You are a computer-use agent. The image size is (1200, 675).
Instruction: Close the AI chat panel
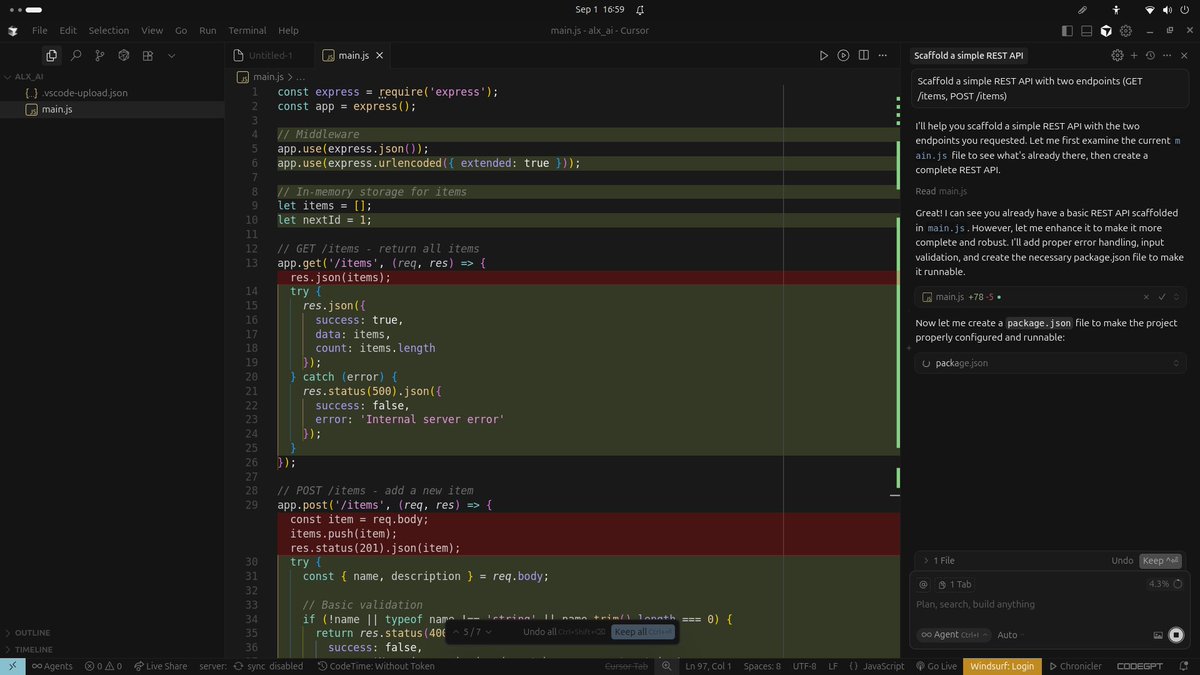point(1183,56)
